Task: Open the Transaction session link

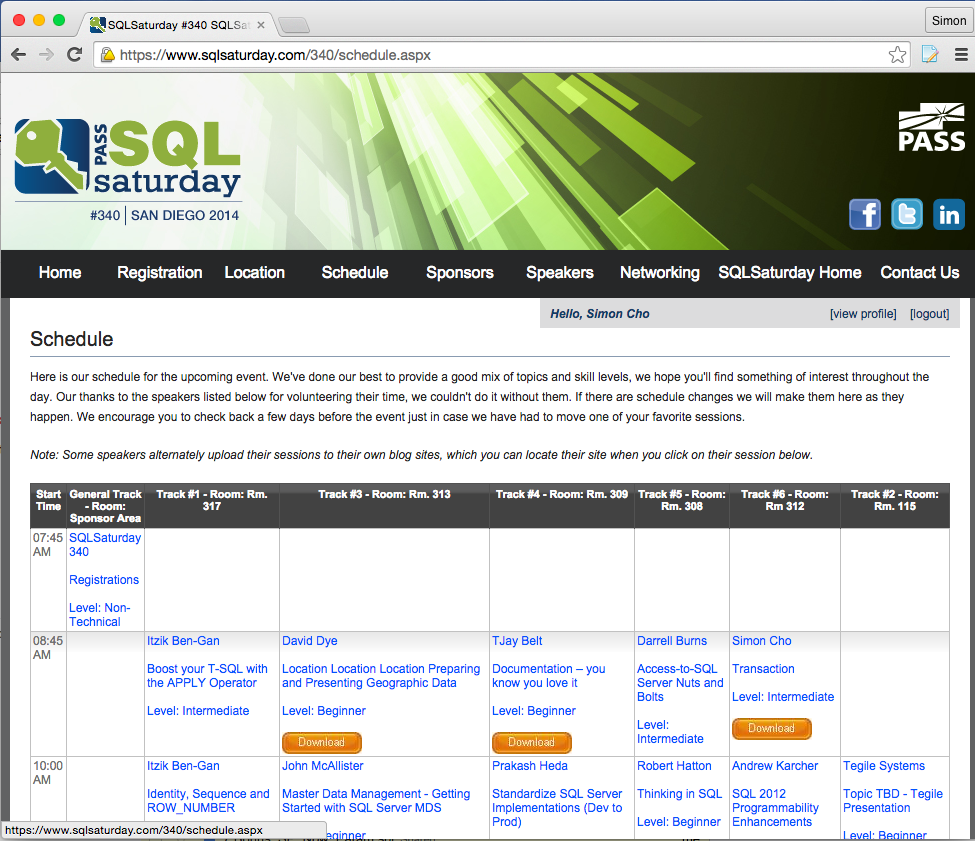Action: [x=763, y=669]
